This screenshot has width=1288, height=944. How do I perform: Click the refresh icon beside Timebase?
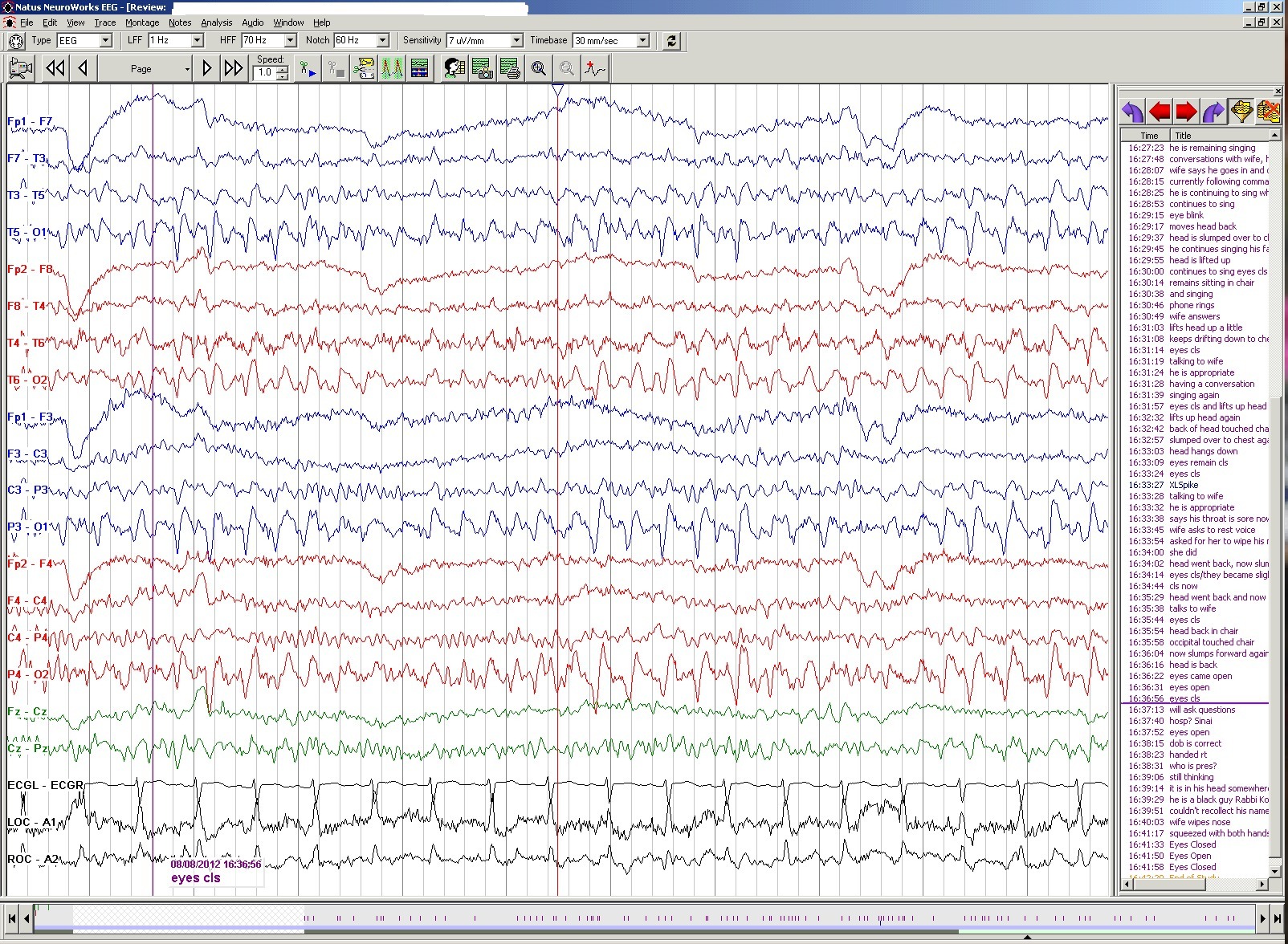click(x=672, y=41)
